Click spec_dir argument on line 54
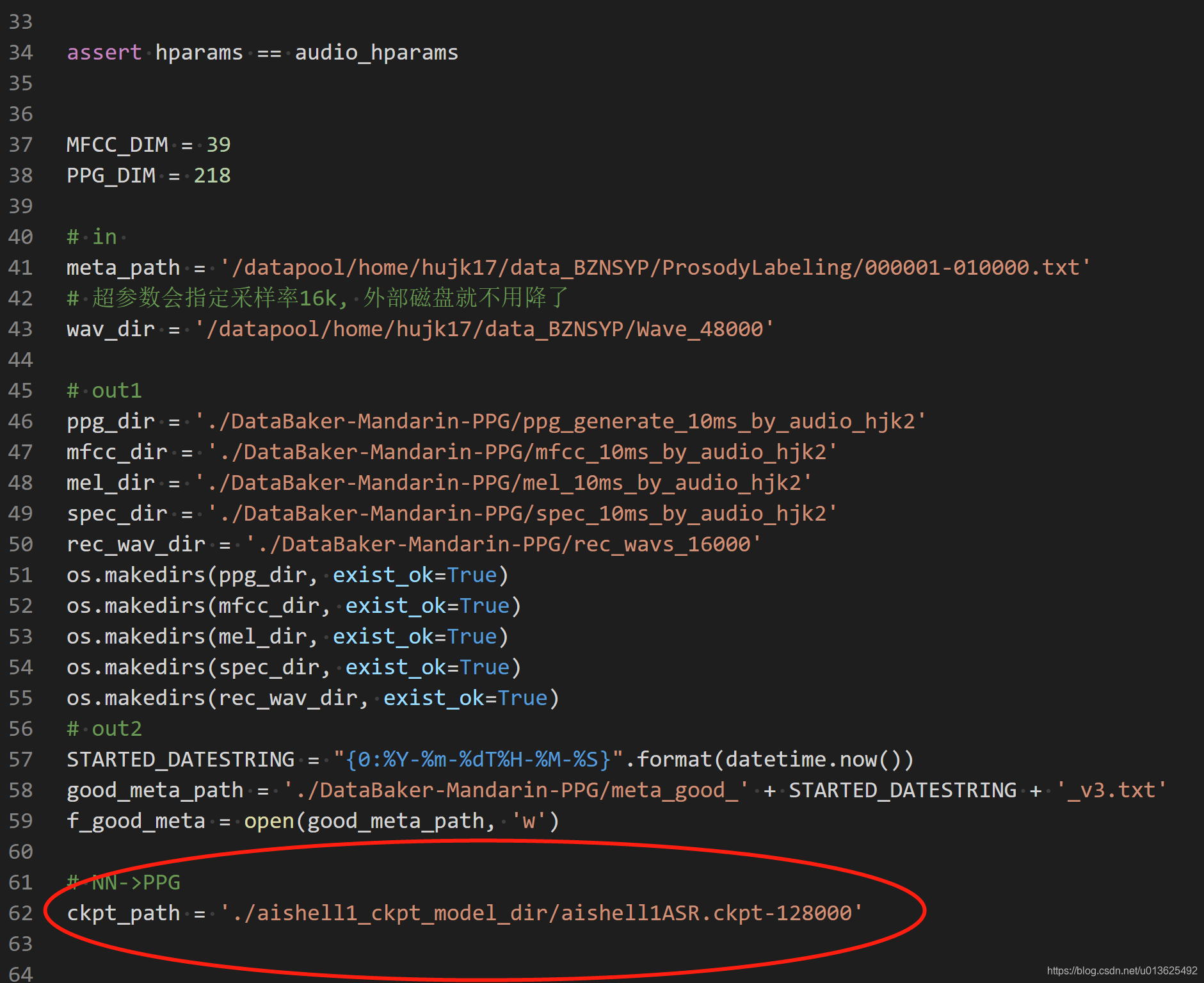This screenshot has width=1204, height=983. (269, 667)
